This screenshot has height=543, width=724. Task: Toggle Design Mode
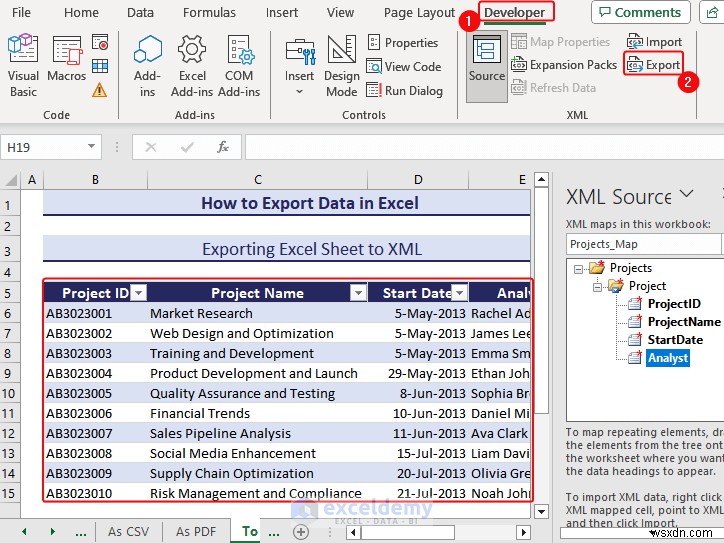[x=342, y=65]
